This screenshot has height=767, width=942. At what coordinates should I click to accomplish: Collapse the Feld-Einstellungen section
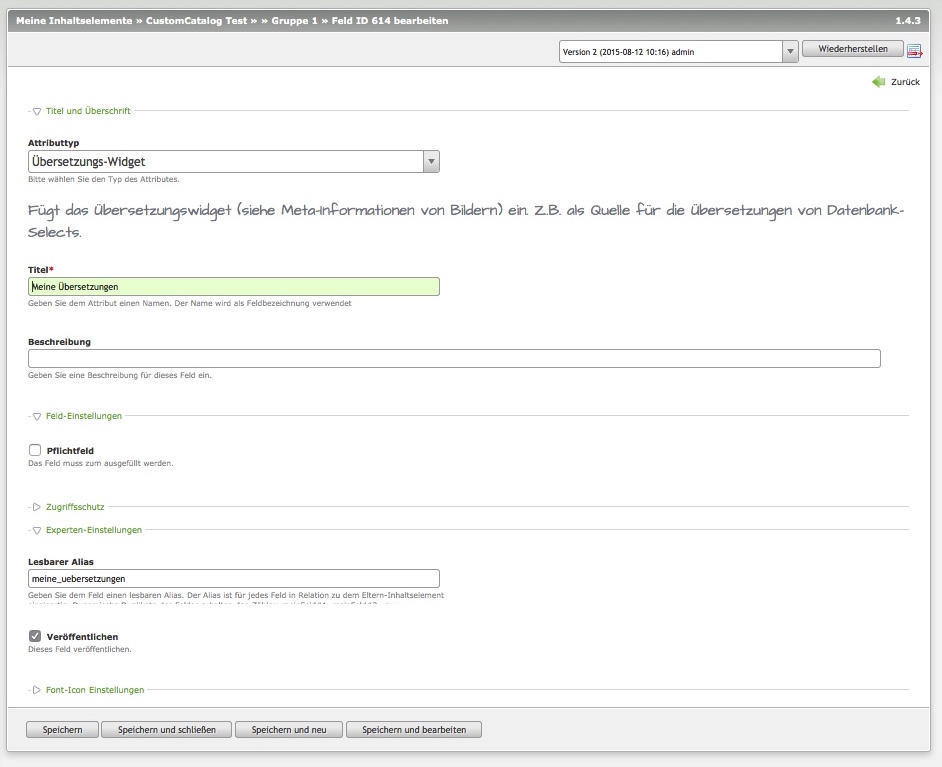83,416
